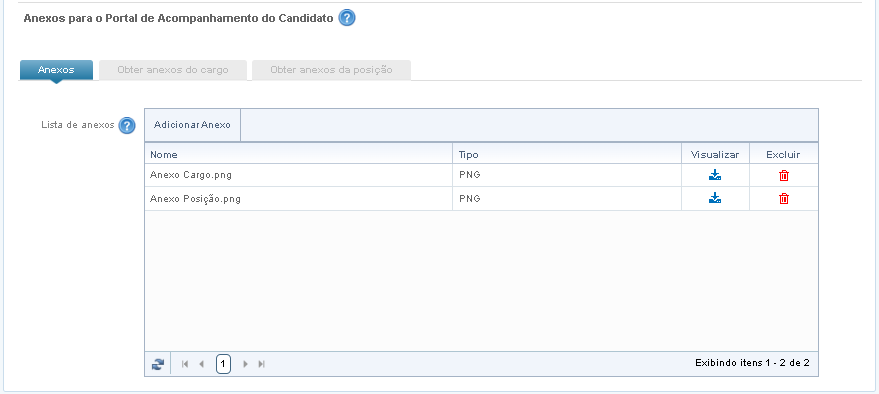
Task: Go to next page of grid
Action: click(245, 364)
